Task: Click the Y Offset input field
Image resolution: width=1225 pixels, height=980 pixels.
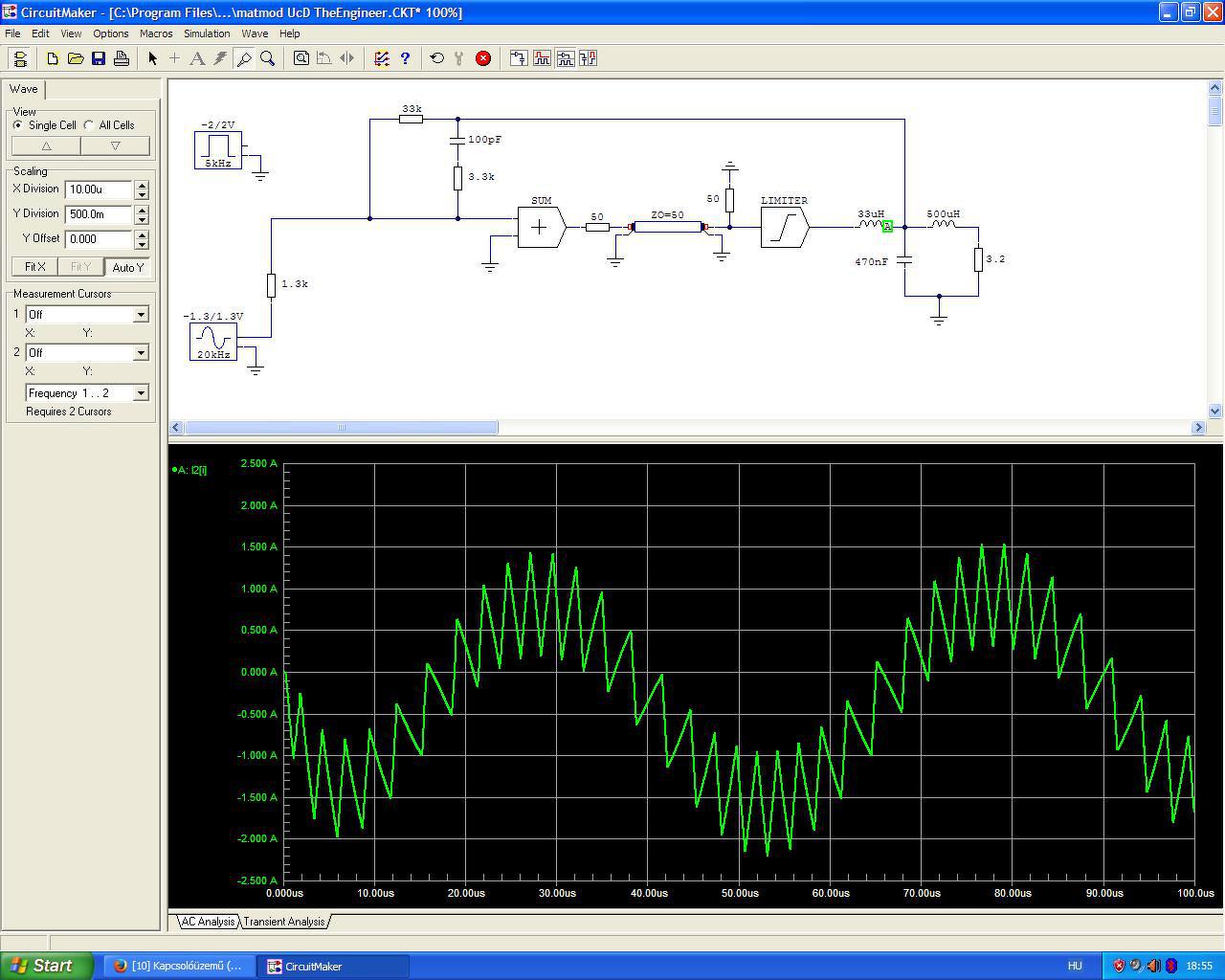Action: pyautogui.click(x=100, y=239)
